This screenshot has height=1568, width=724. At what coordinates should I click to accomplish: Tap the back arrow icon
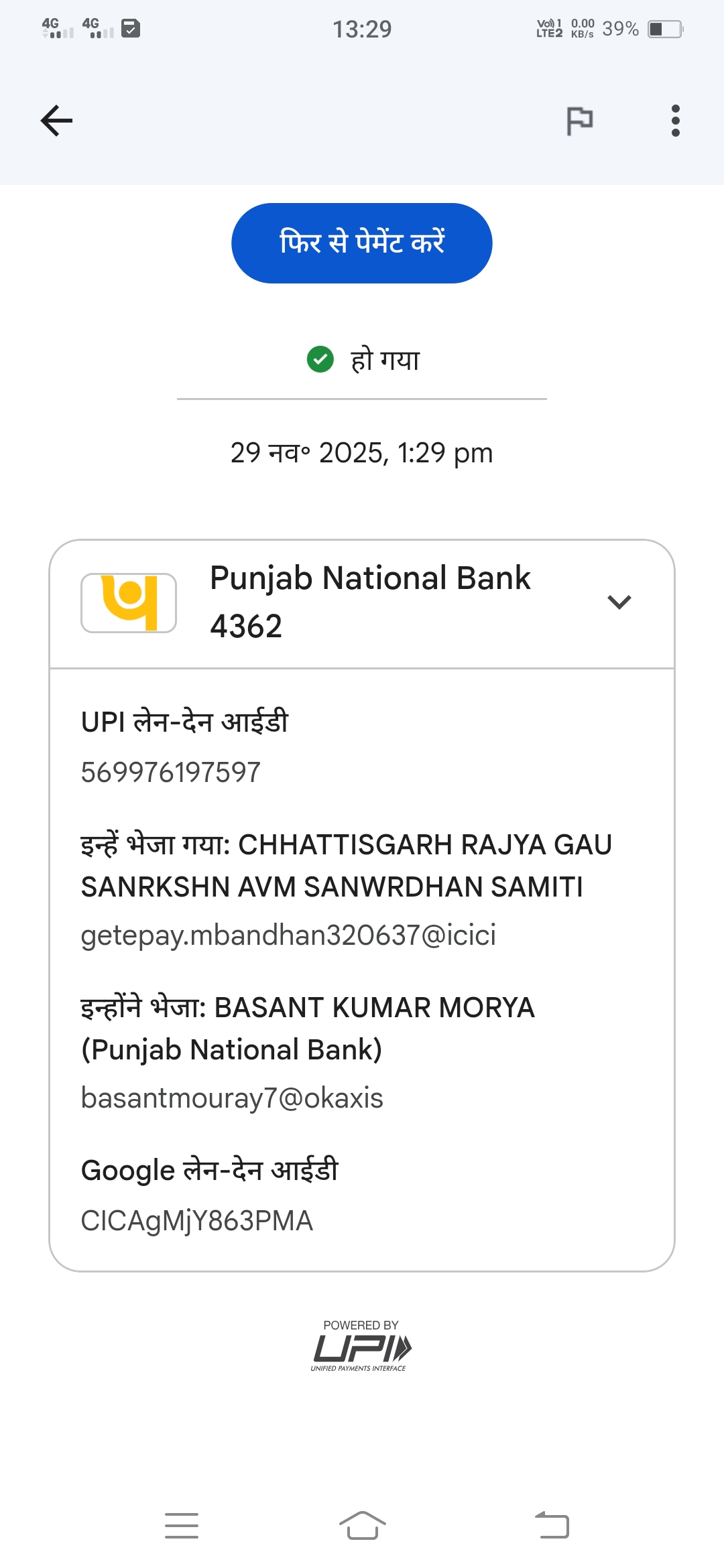[x=56, y=121]
